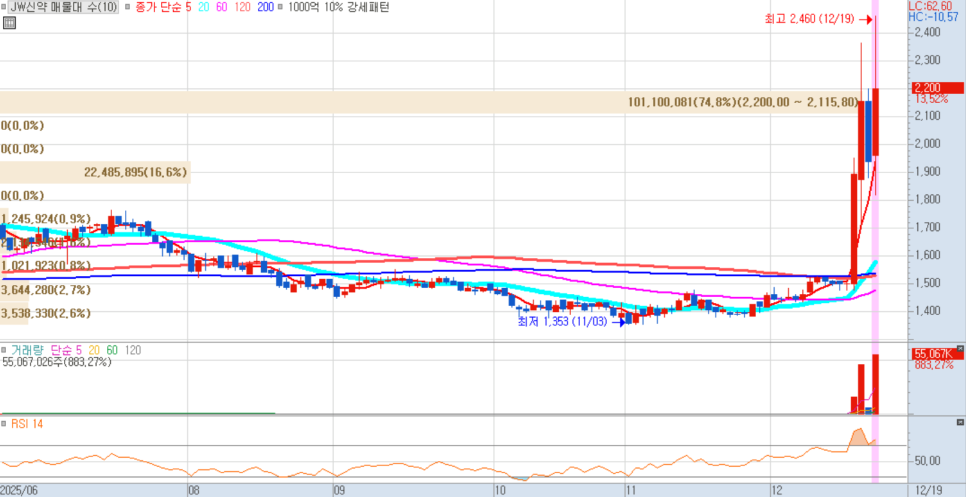Click the 11 month marker on time axis
The width and height of the screenshot is (966, 497).
click(630, 491)
